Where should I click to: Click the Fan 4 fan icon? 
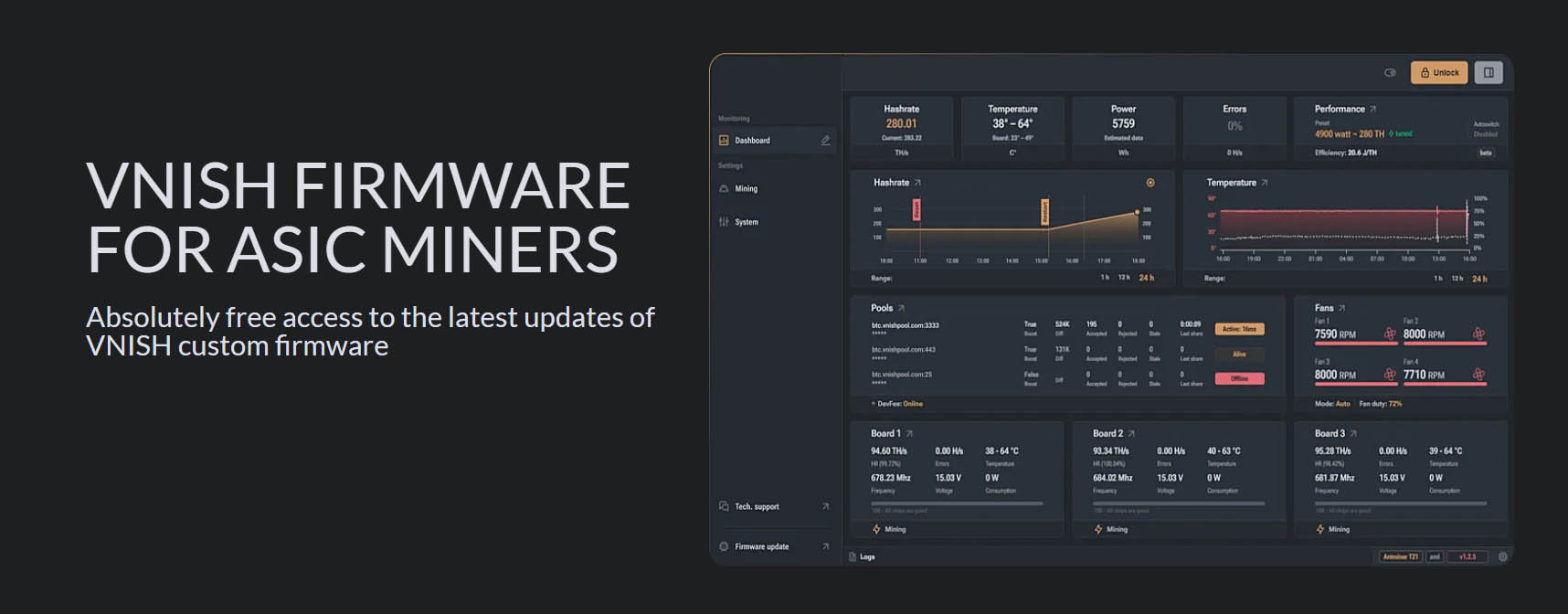pos(1478,374)
